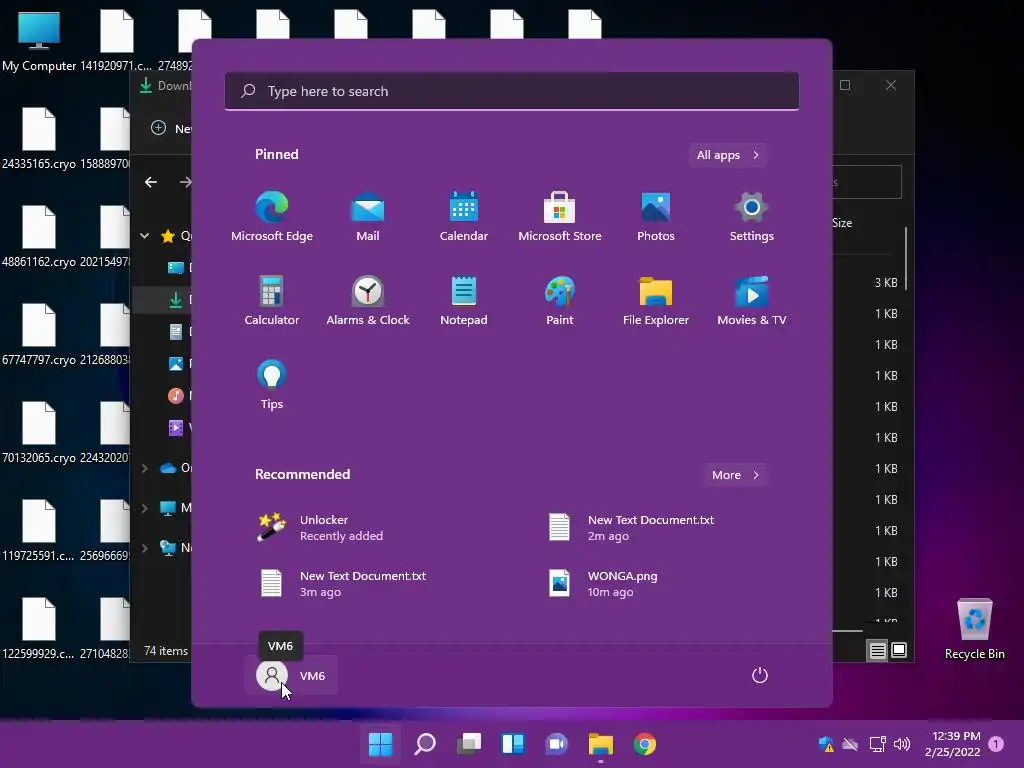This screenshot has height=768, width=1024.
Task: Open Windows Security tray icon
Action: pyautogui.click(x=826, y=744)
